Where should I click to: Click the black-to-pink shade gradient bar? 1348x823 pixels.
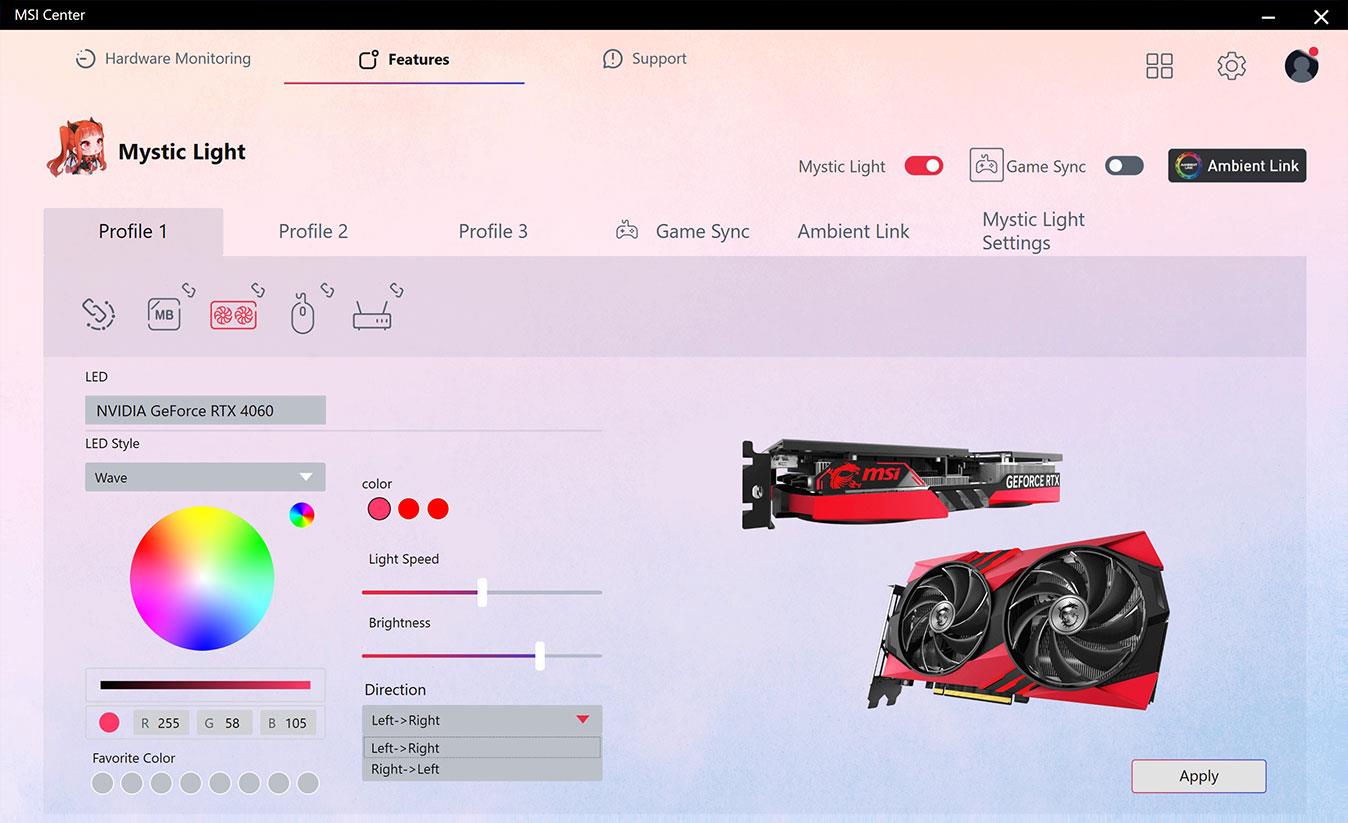pyautogui.click(x=205, y=685)
